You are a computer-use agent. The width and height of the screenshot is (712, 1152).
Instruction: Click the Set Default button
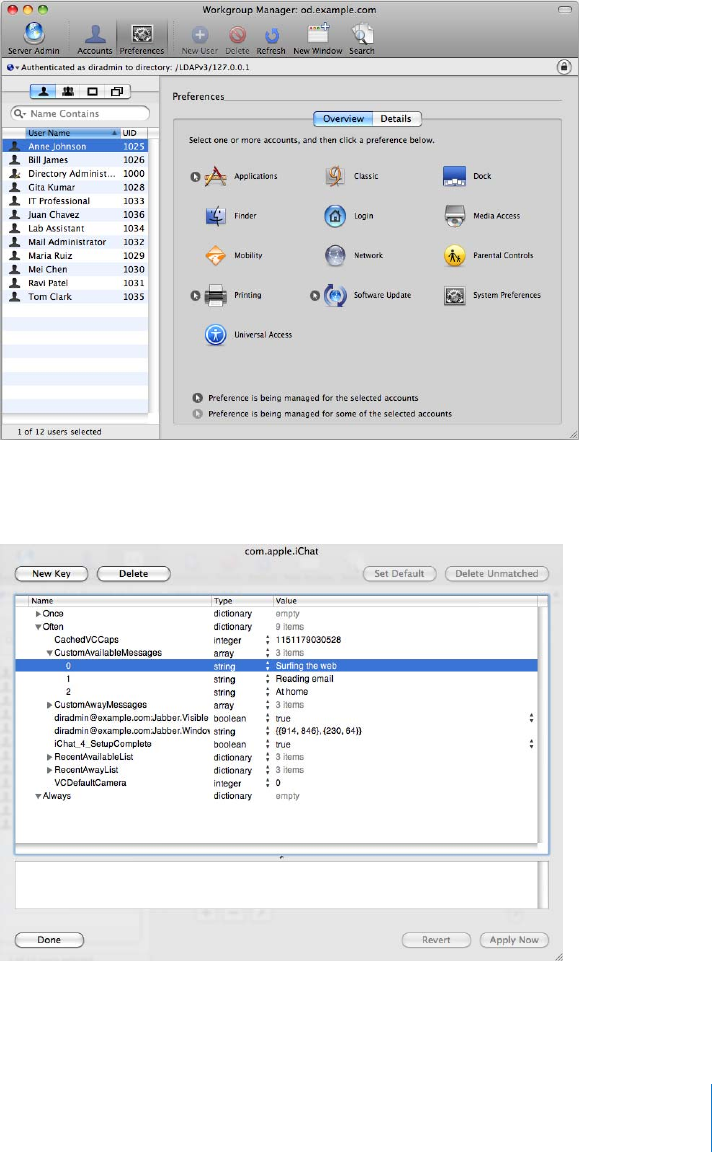click(399, 574)
